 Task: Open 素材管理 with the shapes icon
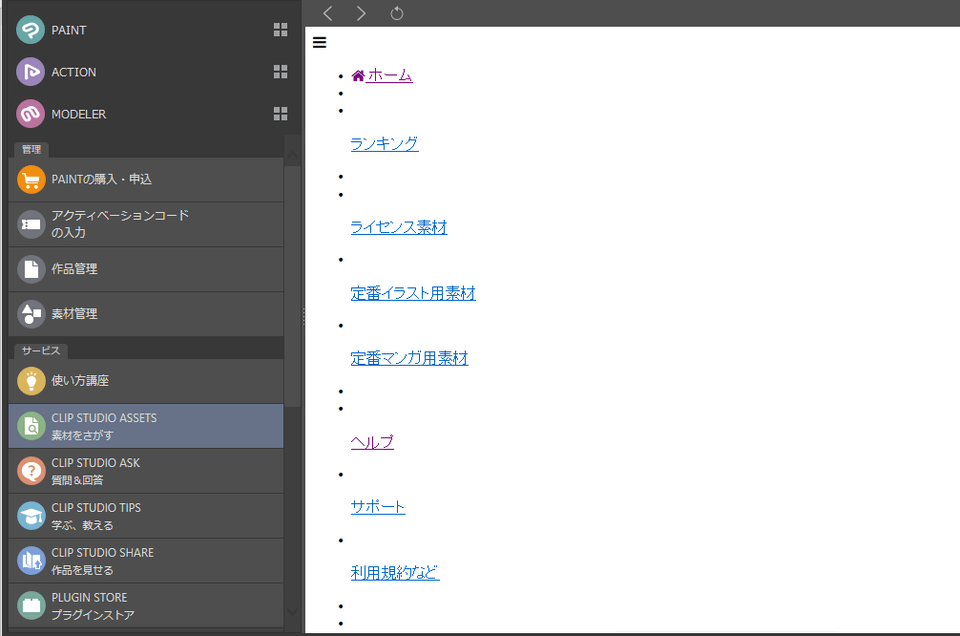pos(31,313)
